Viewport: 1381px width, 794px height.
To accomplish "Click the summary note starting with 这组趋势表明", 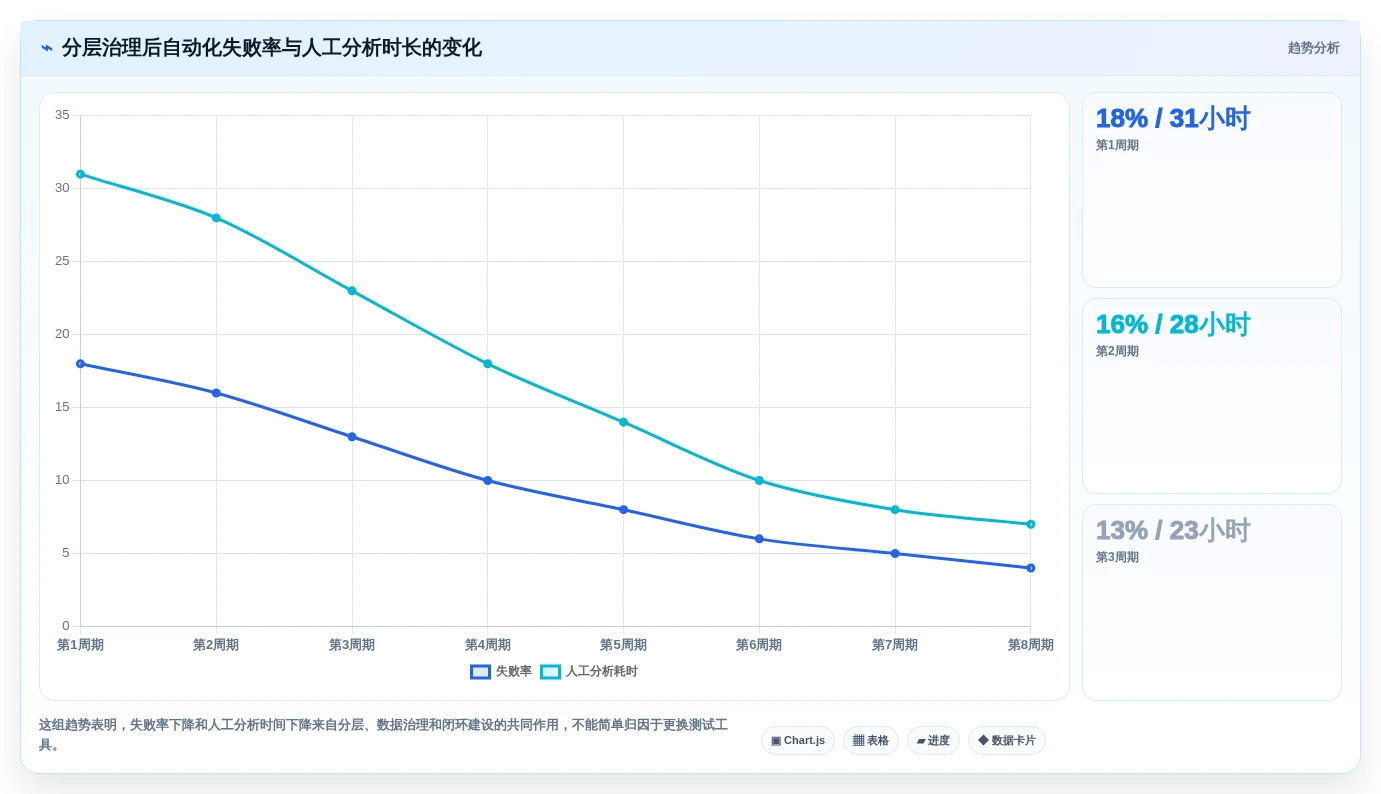I will (x=384, y=735).
